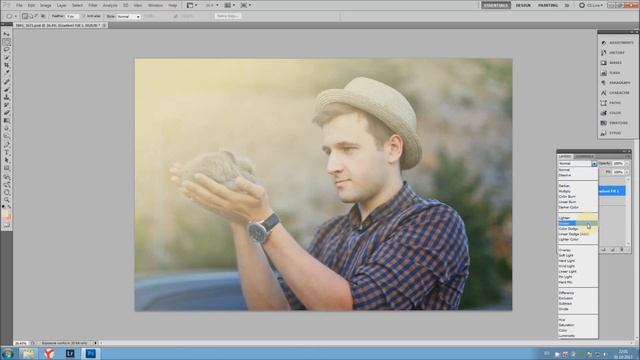
Task: Open the Arrange Documents dropdown
Action: point(230,5)
